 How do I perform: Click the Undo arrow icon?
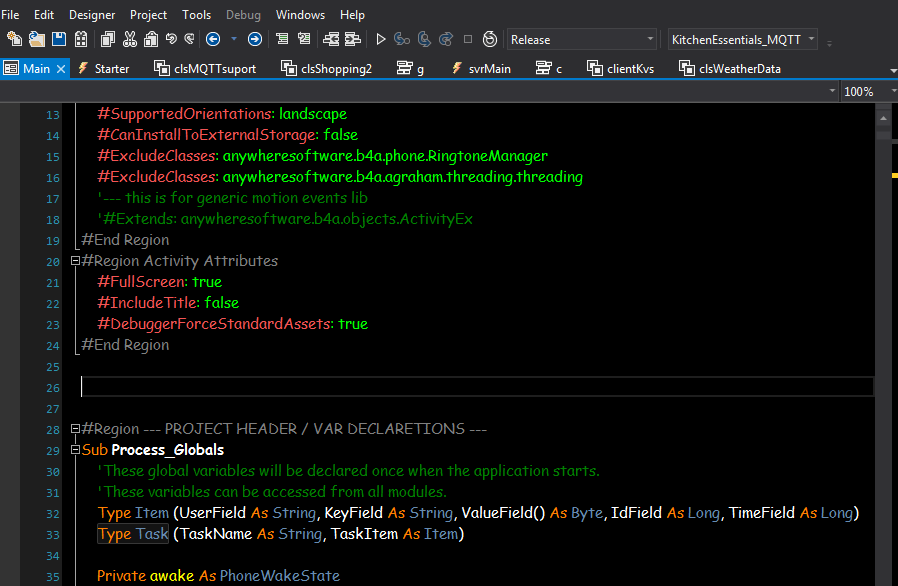[171, 39]
